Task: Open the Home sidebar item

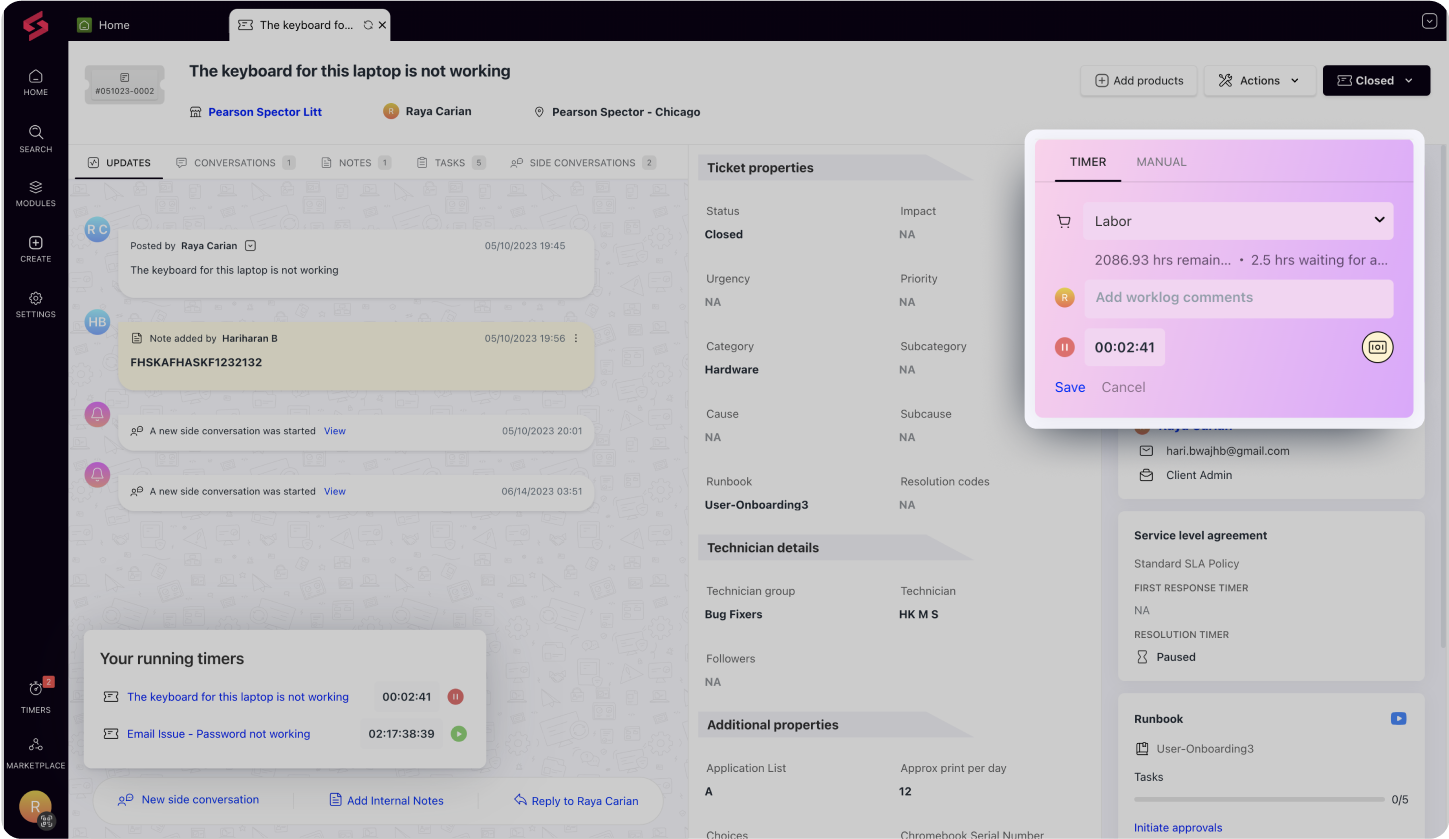Action: (35, 82)
